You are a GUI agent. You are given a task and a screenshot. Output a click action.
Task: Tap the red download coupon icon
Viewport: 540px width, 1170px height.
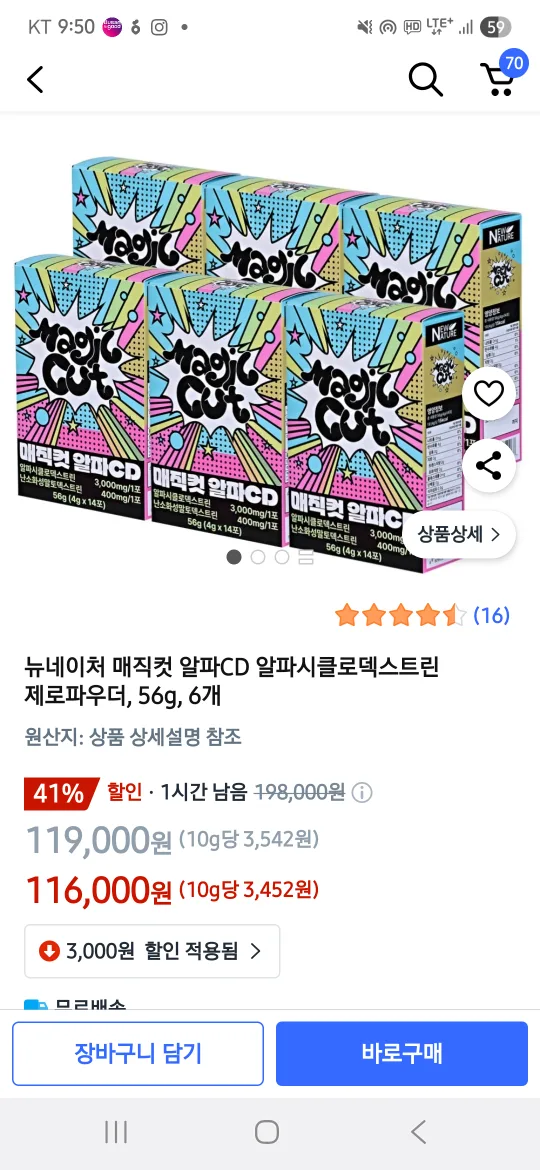49,951
